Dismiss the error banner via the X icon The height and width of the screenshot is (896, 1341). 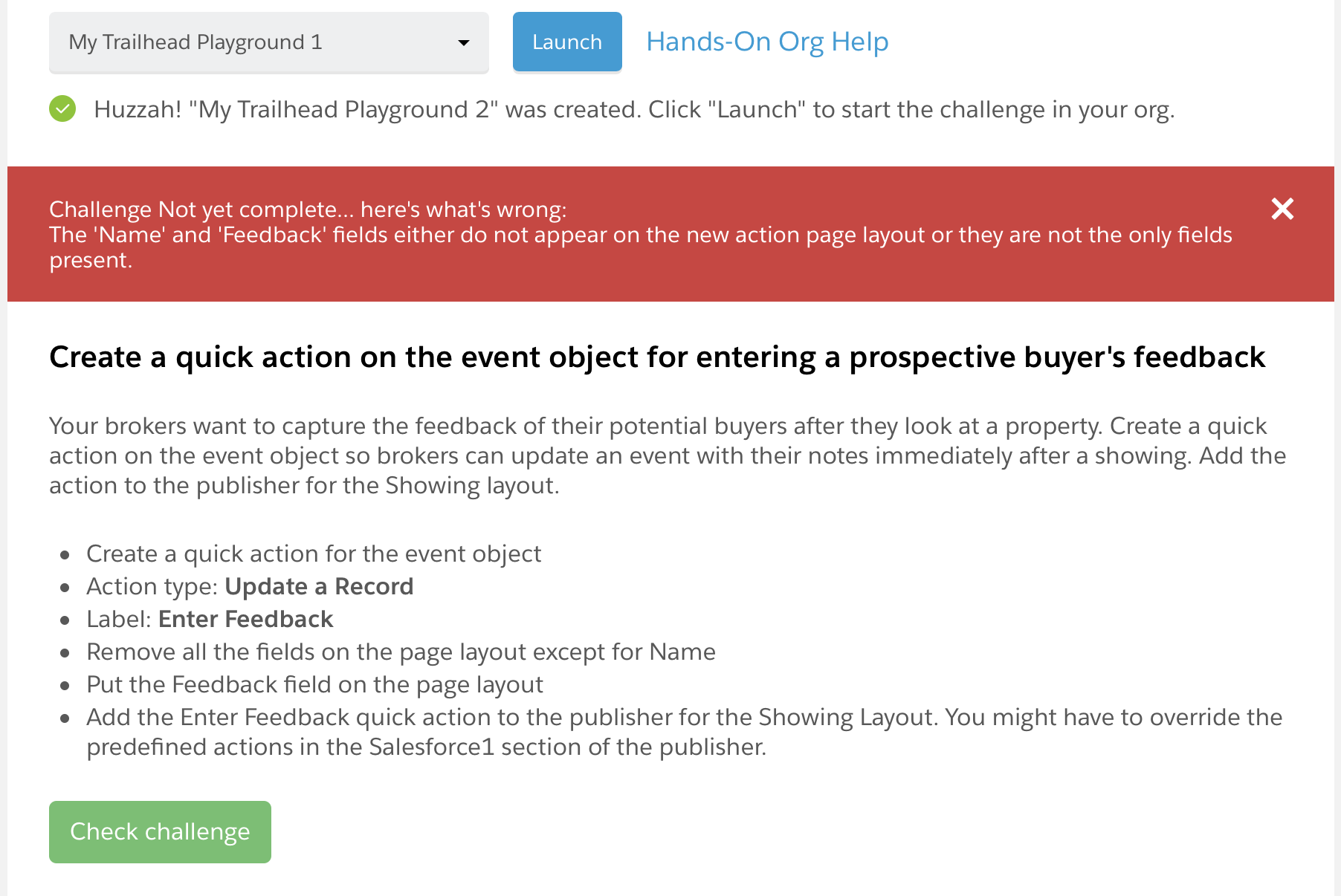pyautogui.click(x=1282, y=210)
